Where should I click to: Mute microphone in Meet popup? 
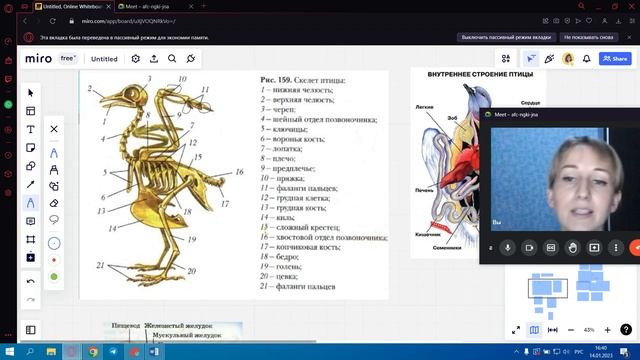point(508,248)
